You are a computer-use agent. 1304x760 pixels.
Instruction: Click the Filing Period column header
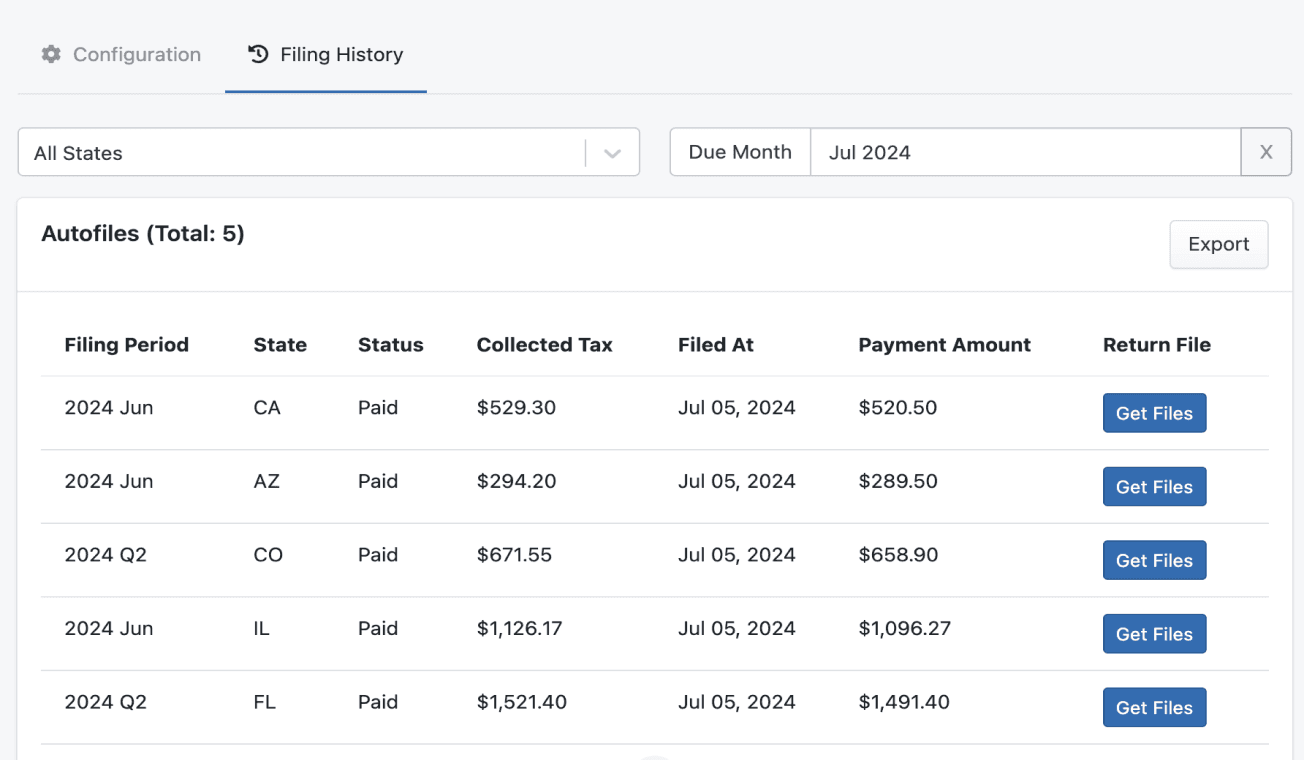(126, 345)
